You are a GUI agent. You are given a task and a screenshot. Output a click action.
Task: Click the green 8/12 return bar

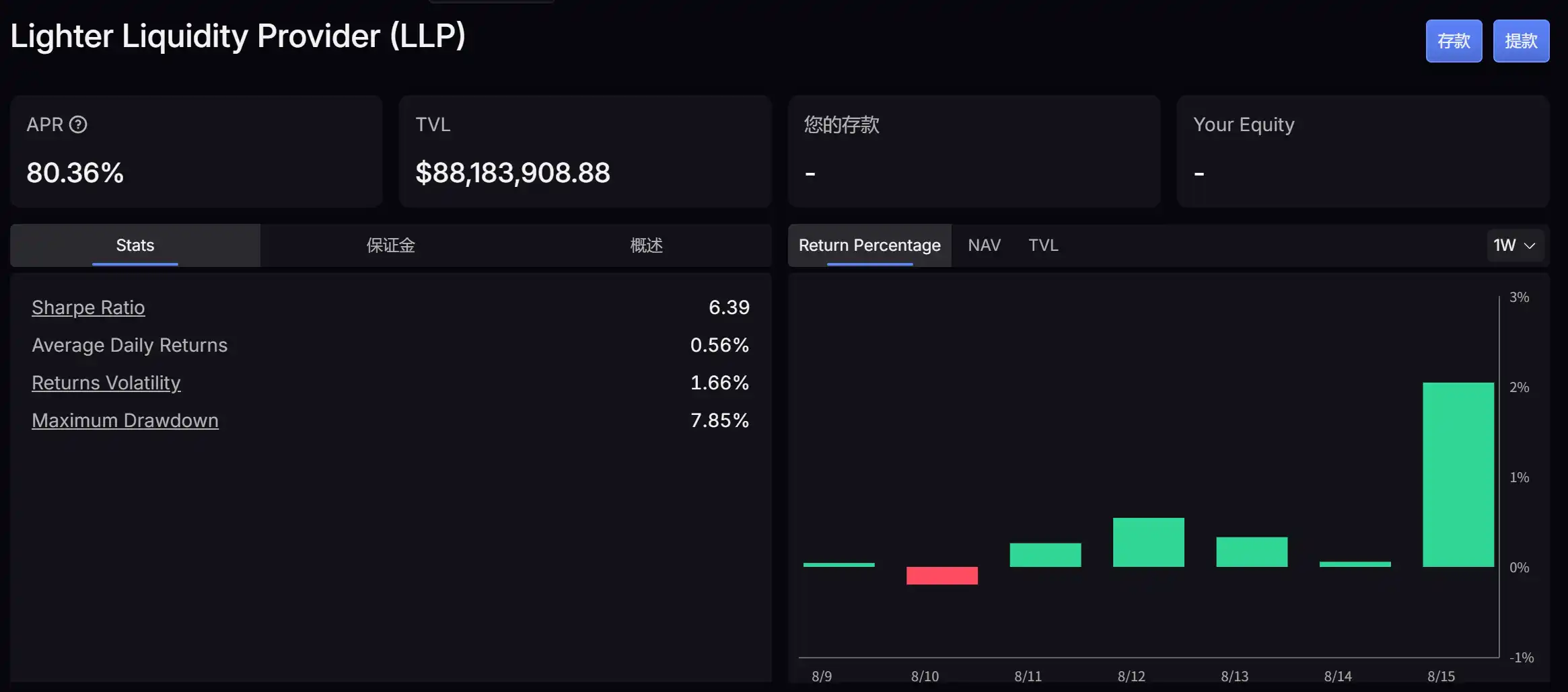point(1149,542)
